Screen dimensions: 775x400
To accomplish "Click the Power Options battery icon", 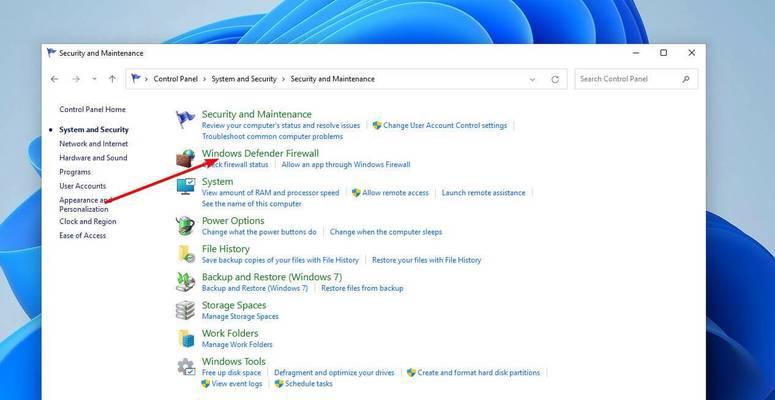I will 185,225.
